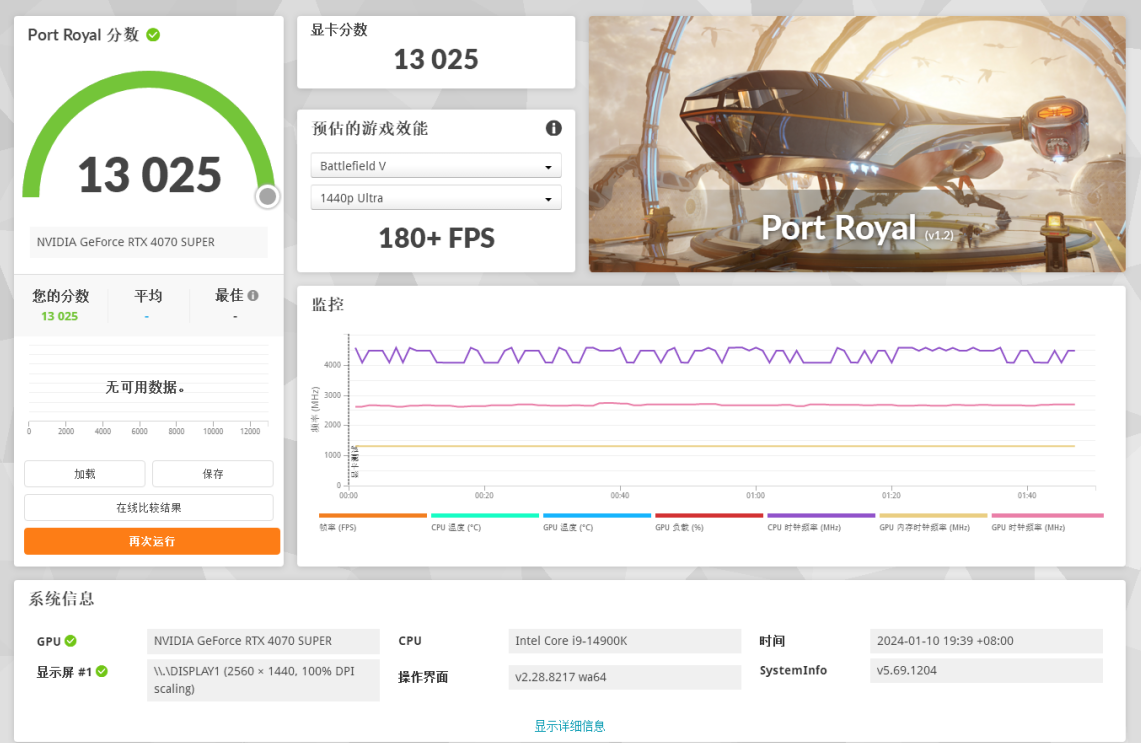
Task: Click the SystemInfo v5.69.1204 field
Action: coord(986,670)
